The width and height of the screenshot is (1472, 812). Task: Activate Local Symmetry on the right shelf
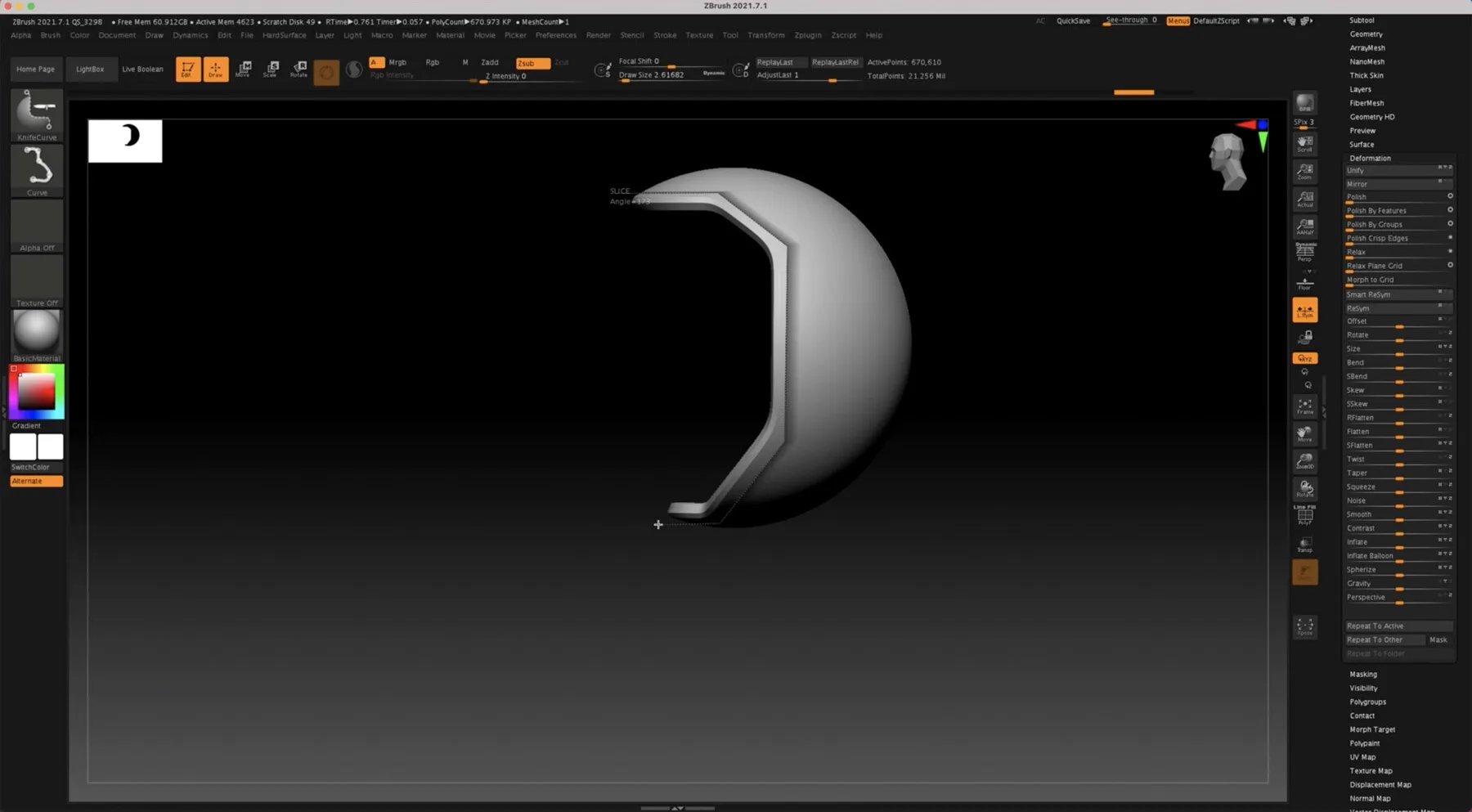1305,310
